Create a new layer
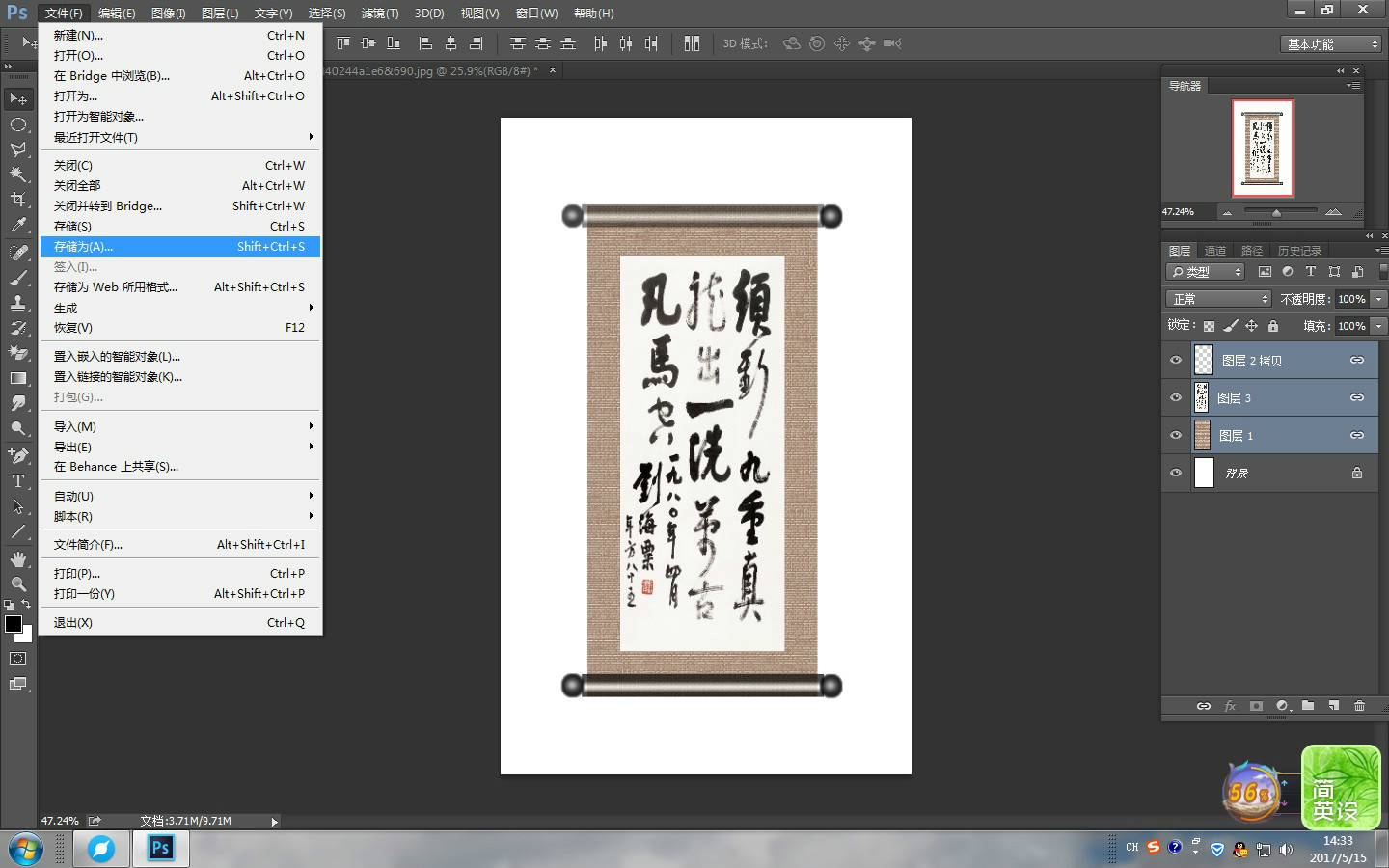Image resolution: width=1389 pixels, height=868 pixels. [x=1334, y=706]
